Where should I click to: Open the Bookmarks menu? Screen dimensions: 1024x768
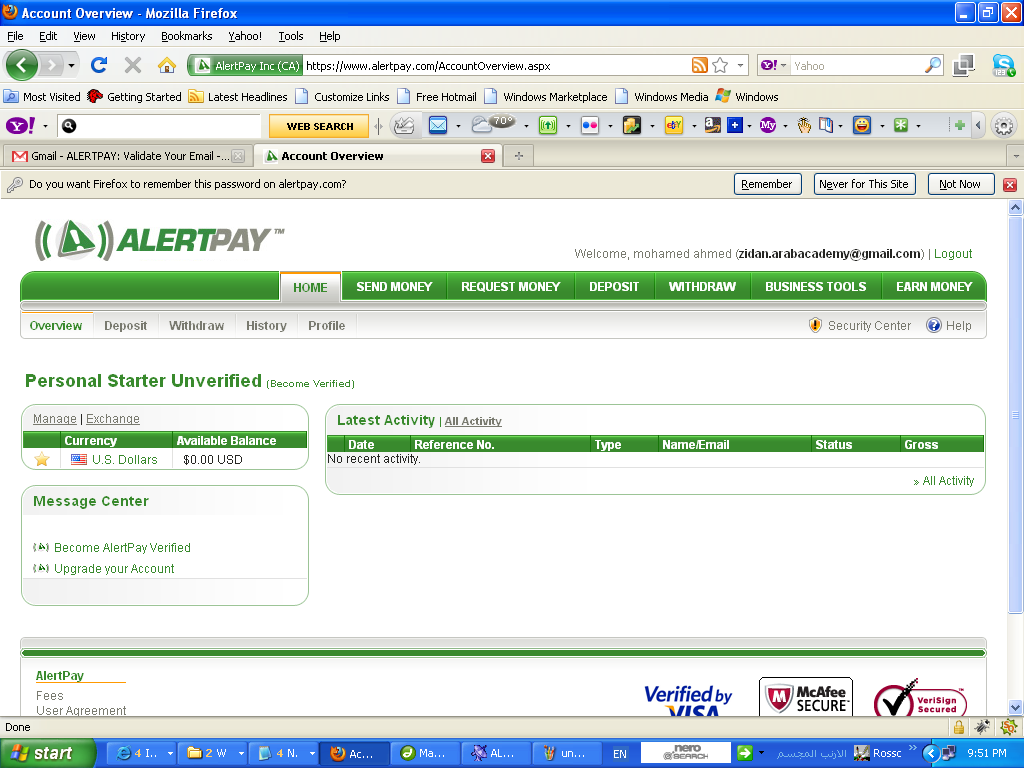[x=187, y=36]
